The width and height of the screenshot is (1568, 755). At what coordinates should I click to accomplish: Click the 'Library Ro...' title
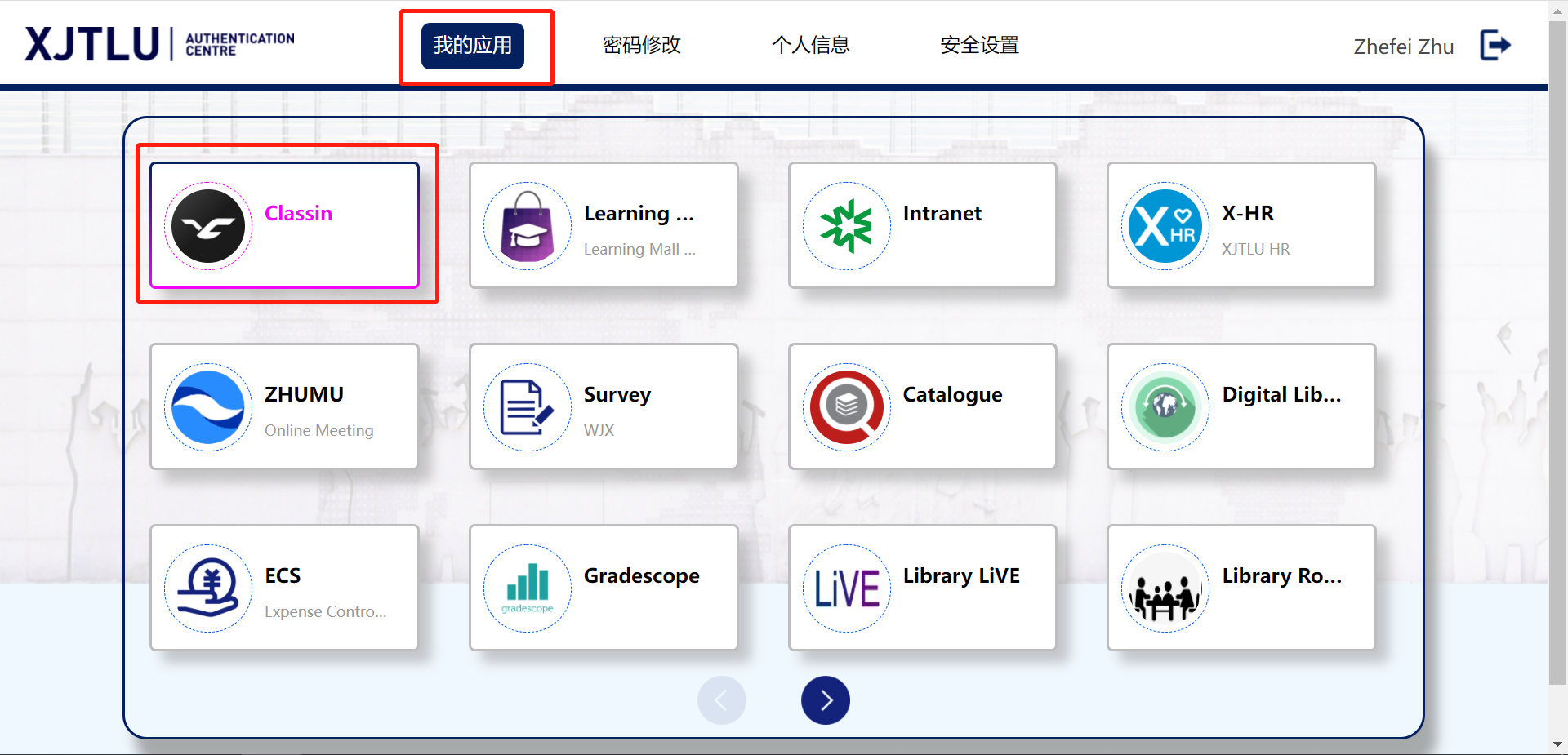tap(1281, 575)
